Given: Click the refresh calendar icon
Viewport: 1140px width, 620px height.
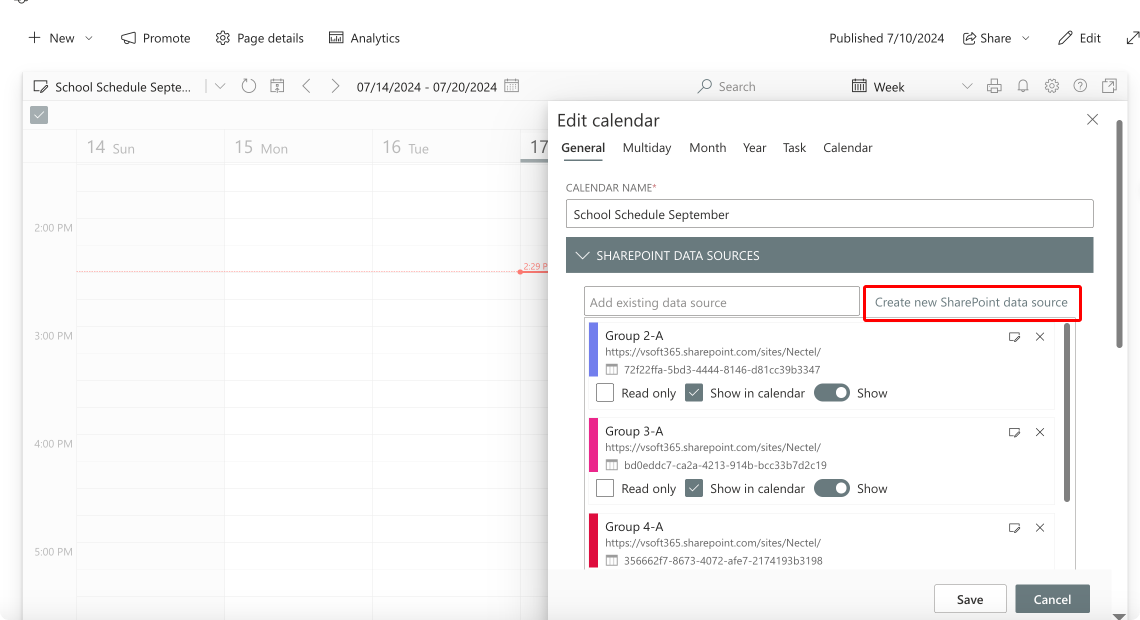Looking at the screenshot, I should click(x=249, y=86).
